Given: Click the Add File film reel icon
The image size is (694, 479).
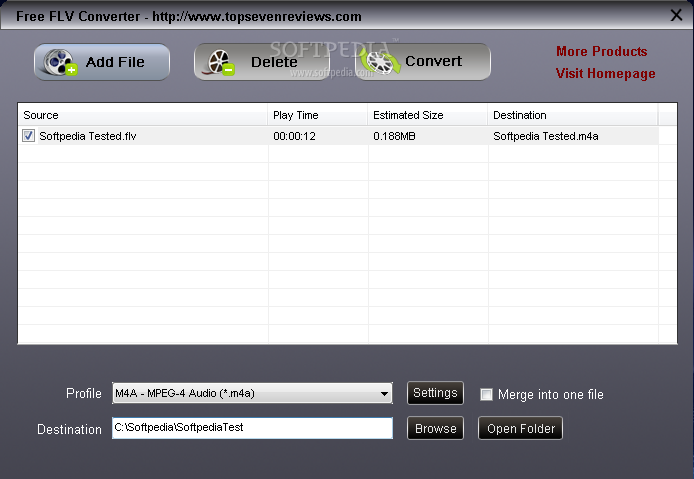Looking at the screenshot, I should [60, 62].
